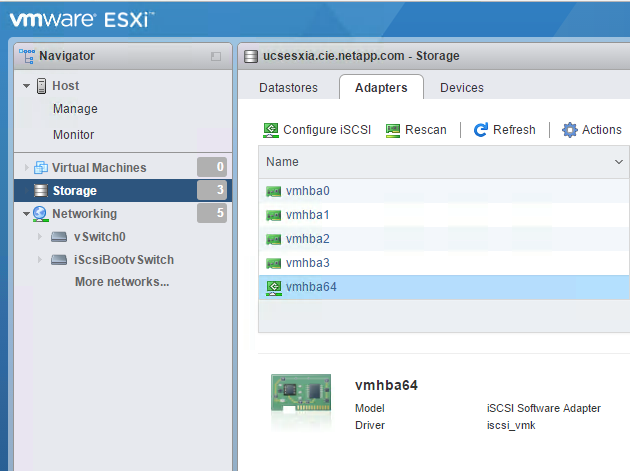Click the iscsi_vmk driver value

point(511,426)
